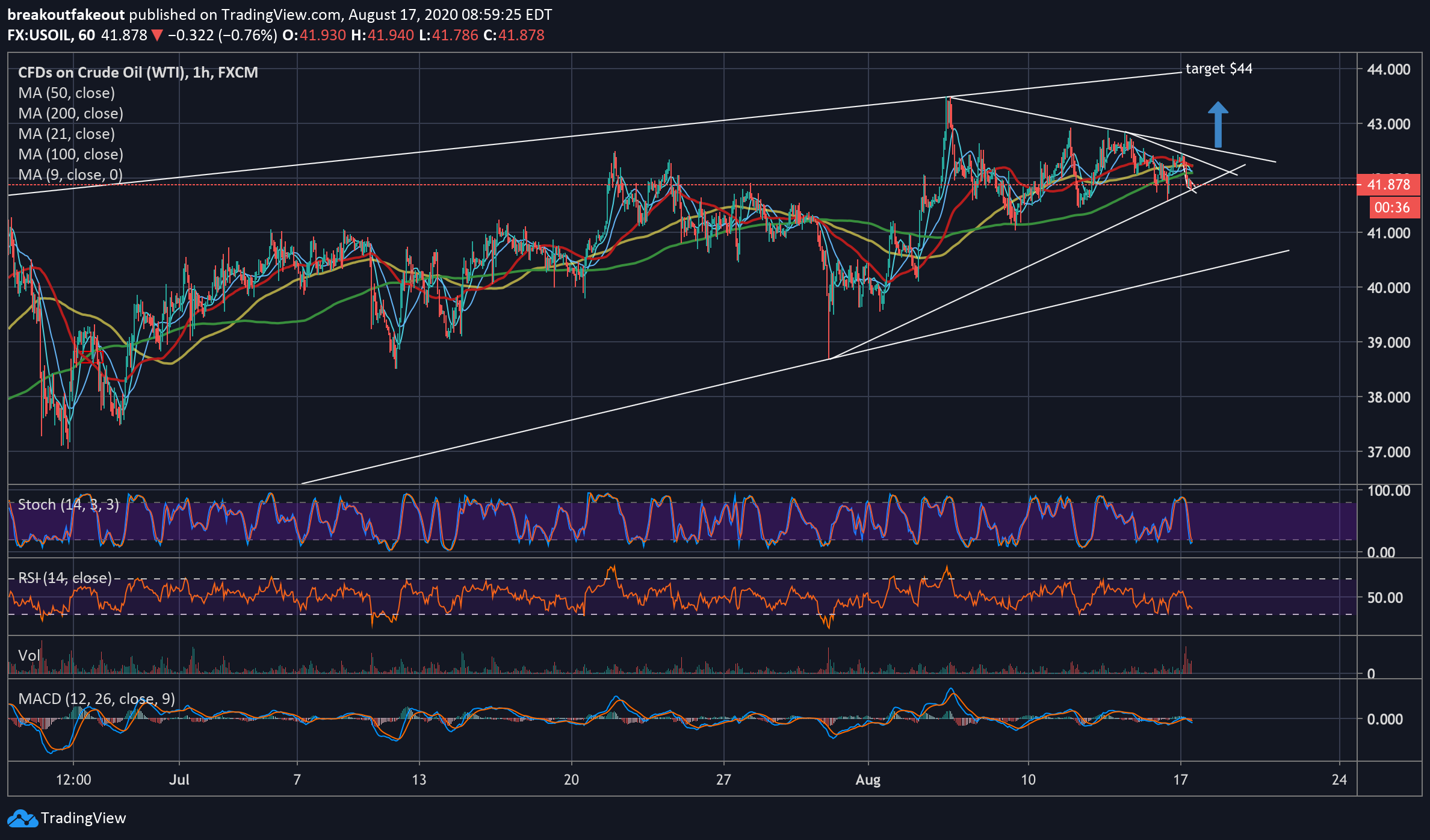Screen dimensions: 1430x840
Task: Click the '10' date on time axis
Action: pyautogui.click(x=1028, y=780)
